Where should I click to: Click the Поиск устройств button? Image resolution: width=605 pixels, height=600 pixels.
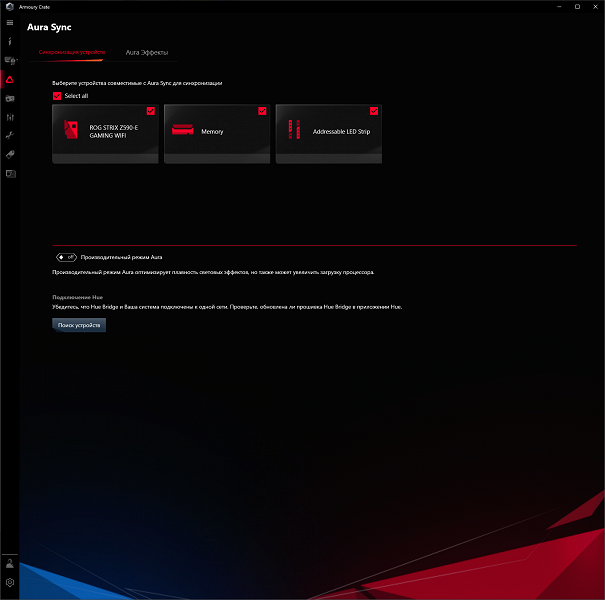[79, 325]
